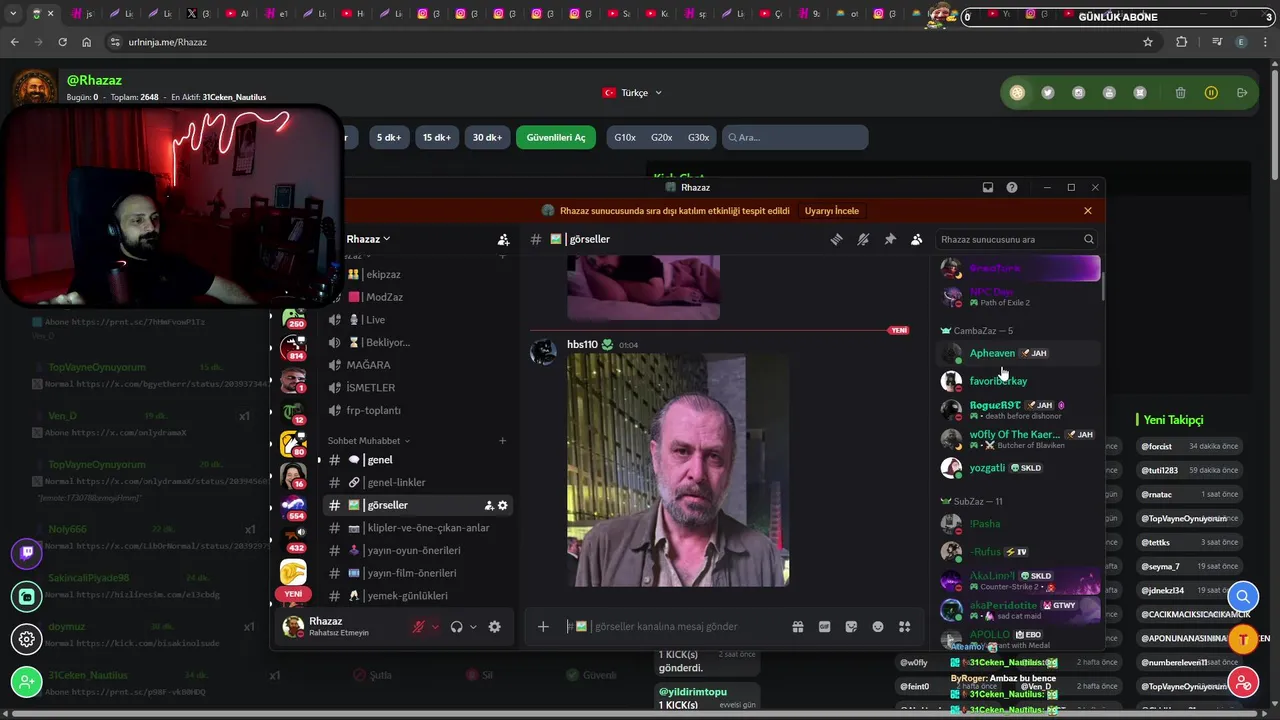Bookmark this page with the browser star
Viewport: 1280px width, 720px height.
1148,42
